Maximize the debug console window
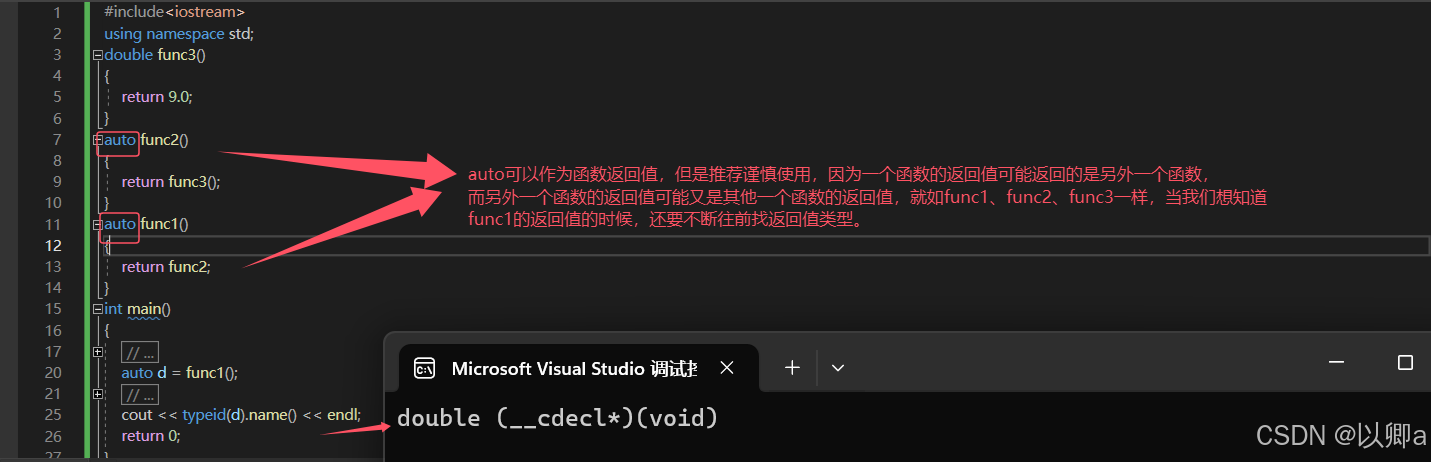 coord(1405,362)
